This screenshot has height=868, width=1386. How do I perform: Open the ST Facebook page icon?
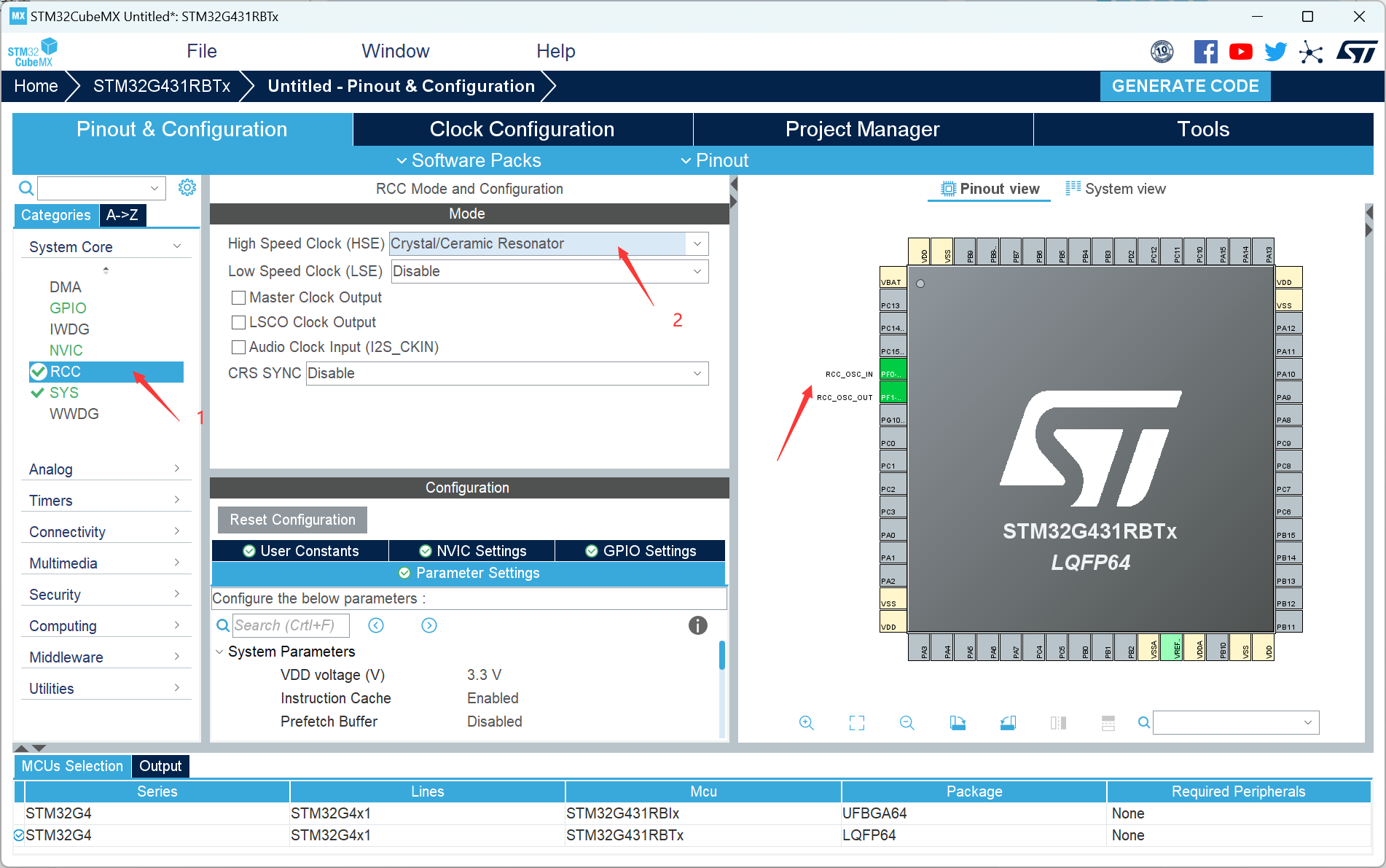point(1205,52)
